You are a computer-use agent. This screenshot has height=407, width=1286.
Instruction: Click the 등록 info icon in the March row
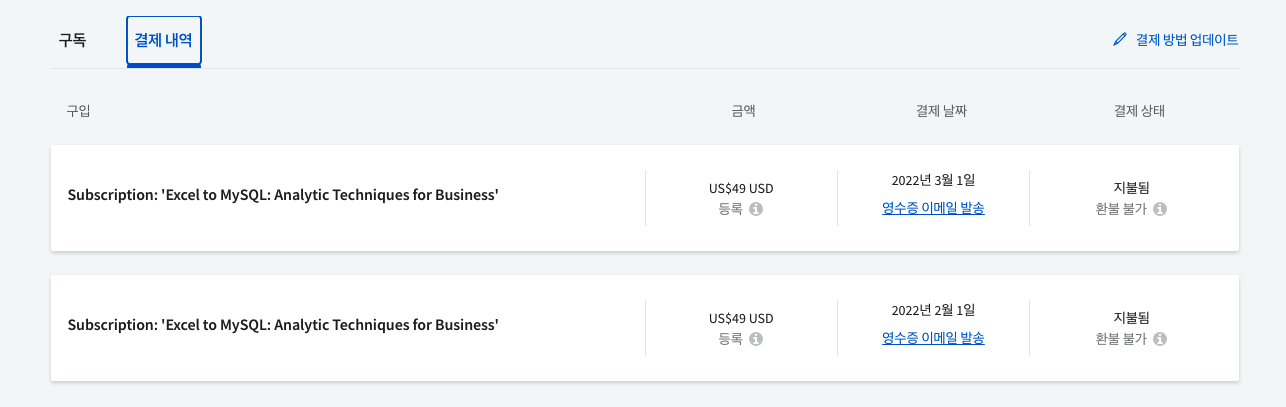tap(756, 209)
